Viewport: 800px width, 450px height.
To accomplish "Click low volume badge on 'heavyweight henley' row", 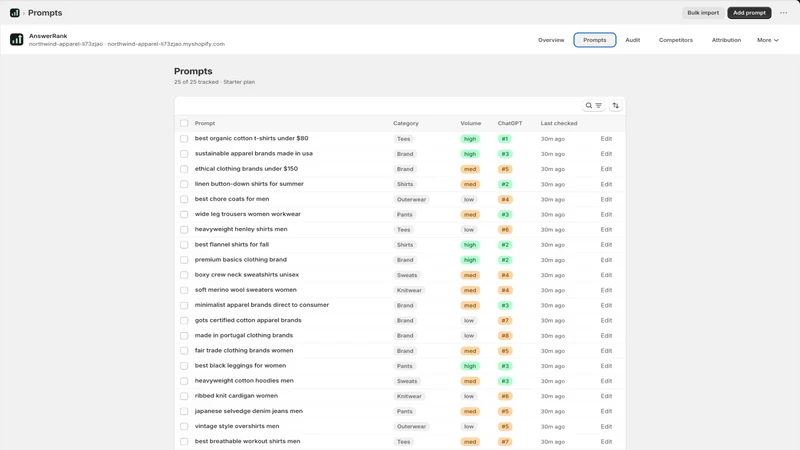I will tap(469, 230).
